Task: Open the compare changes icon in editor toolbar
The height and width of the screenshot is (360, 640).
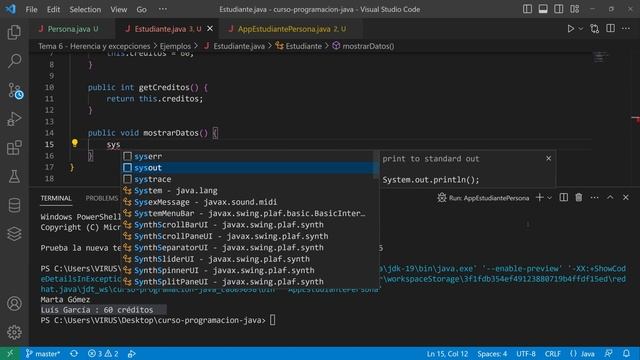Action: 595,29
